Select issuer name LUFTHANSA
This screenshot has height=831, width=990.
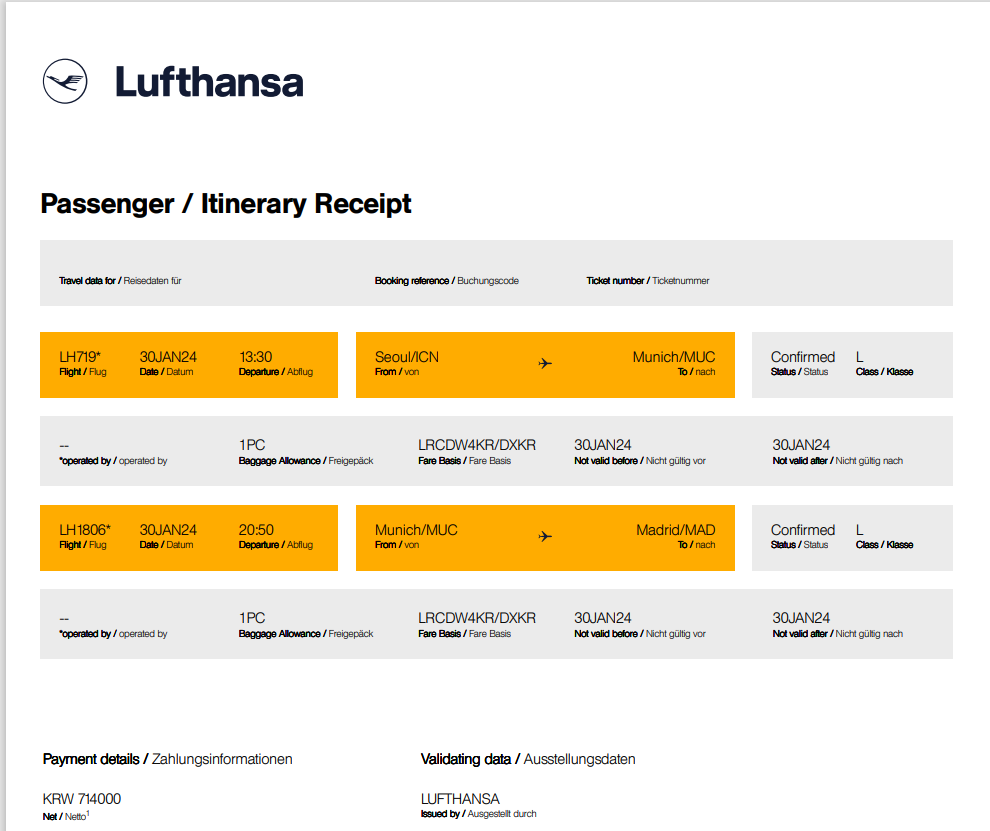460,799
